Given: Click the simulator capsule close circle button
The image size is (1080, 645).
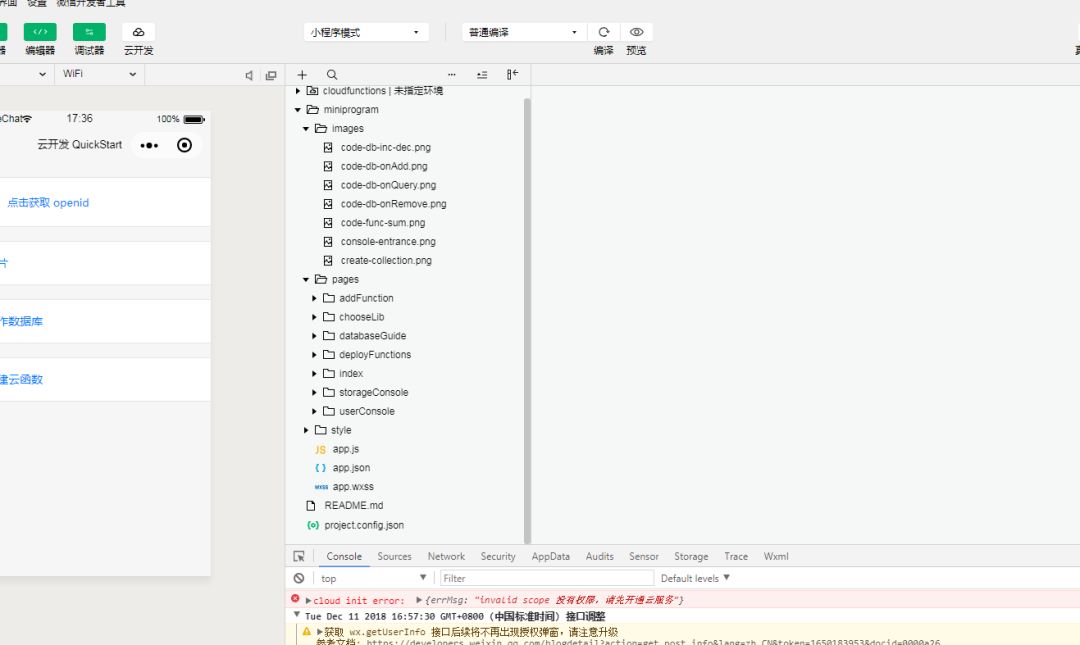Looking at the screenshot, I should [x=184, y=145].
